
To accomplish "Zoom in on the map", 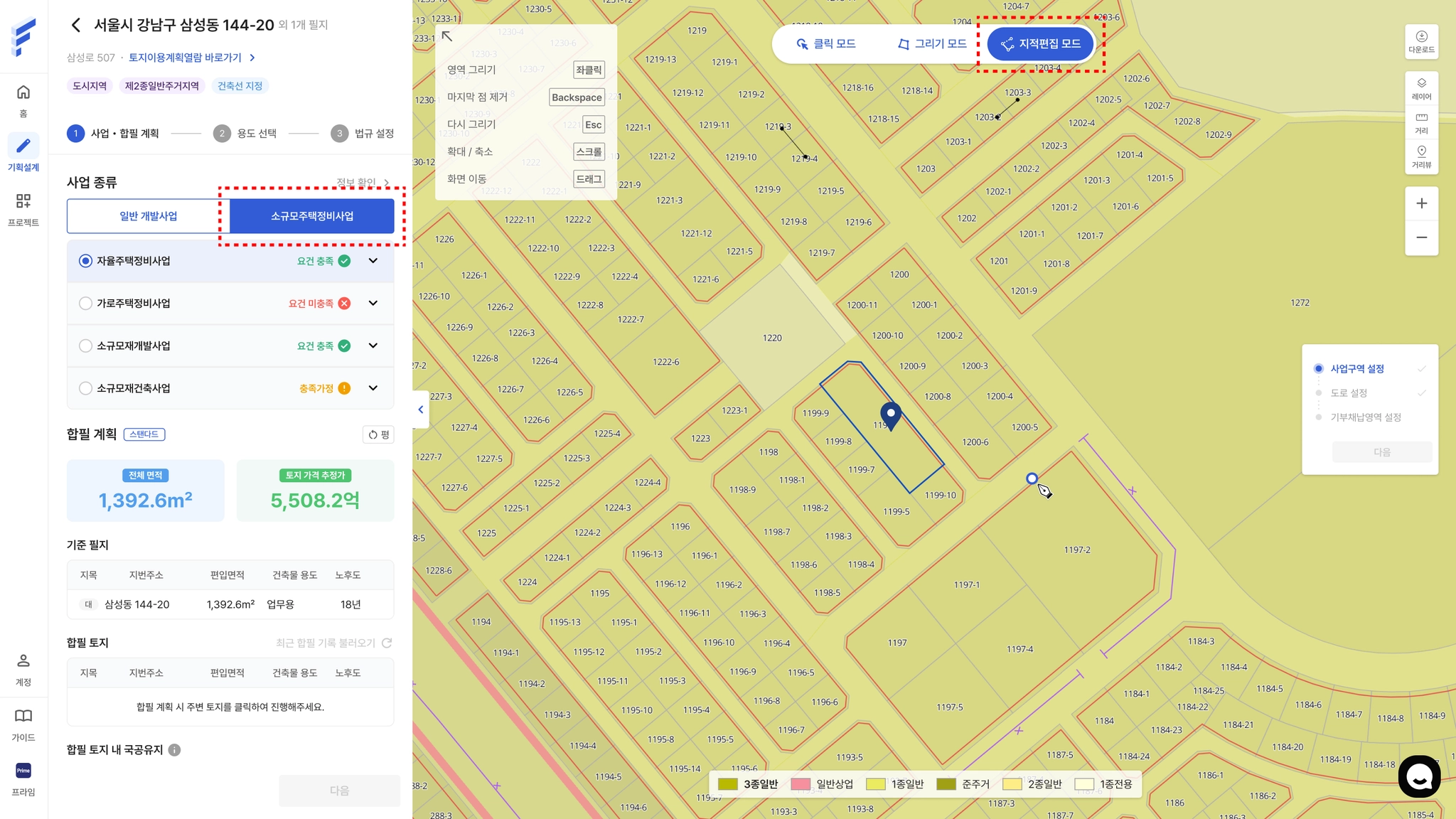I will pyautogui.click(x=1421, y=203).
